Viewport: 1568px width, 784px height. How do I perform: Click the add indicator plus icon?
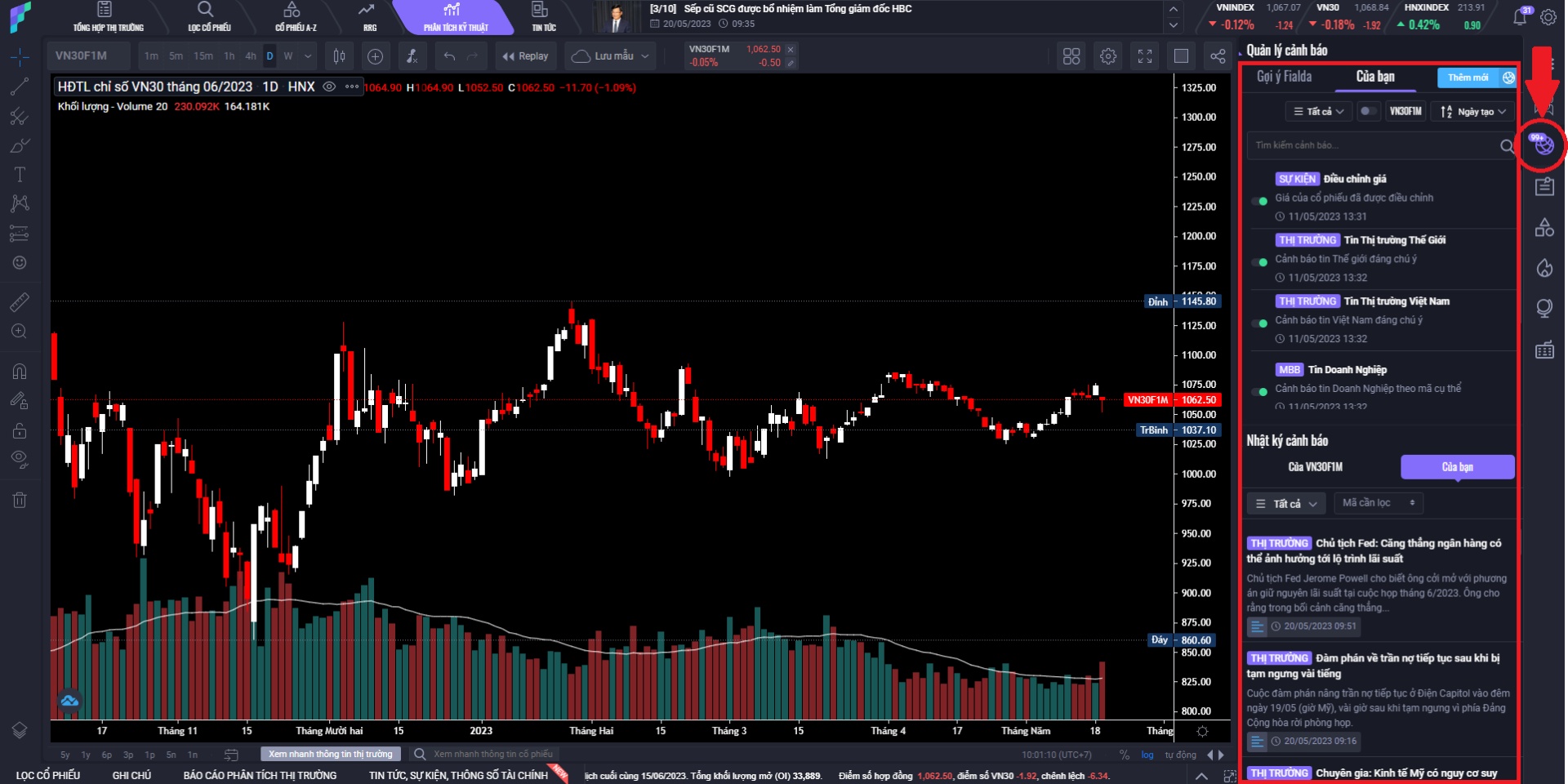(375, 56)
